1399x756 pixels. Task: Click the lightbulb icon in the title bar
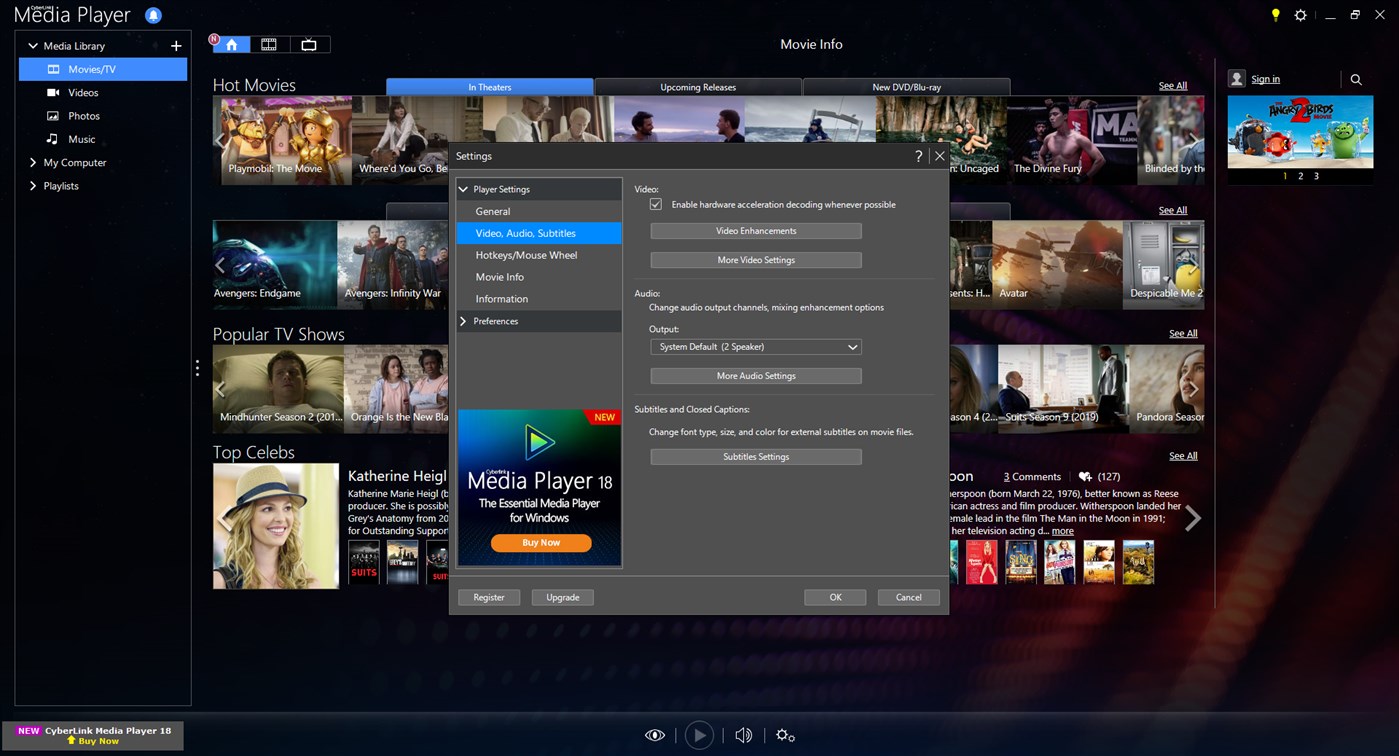click(x=1274, y=15)
